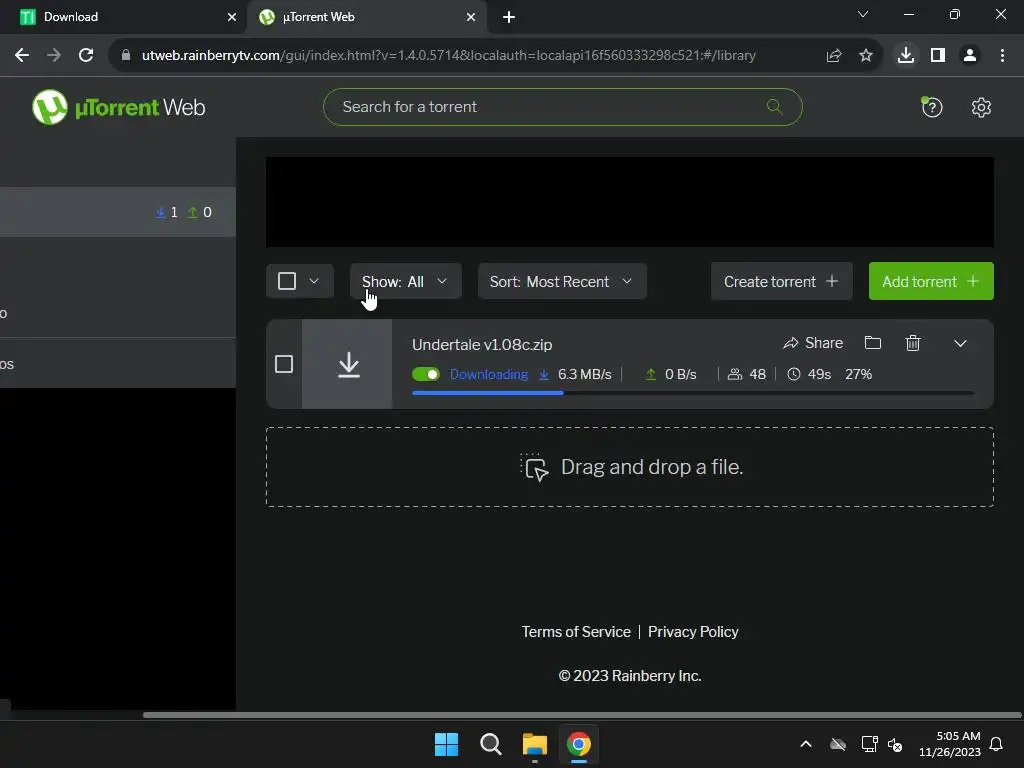This screenshot has width=1024, height=768.
Task: Tick the checkbox for Undertale v1.08c.zip
Action: pyautogui.click(x=283, y=364)
